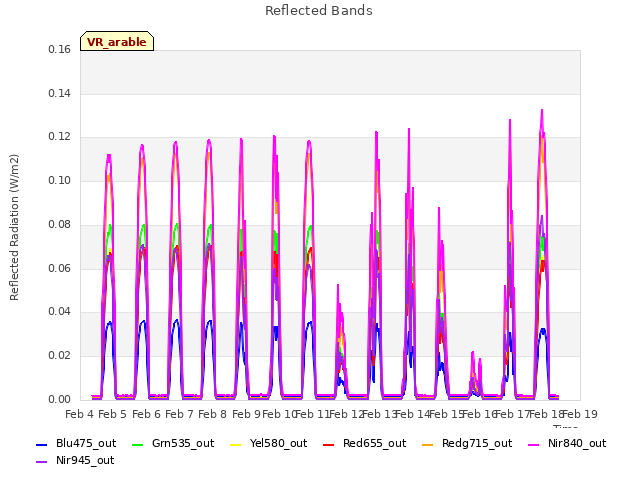Click the Feb 9 x-axis date label
This screenshot has height=480, width=640.
coord(246,415)
